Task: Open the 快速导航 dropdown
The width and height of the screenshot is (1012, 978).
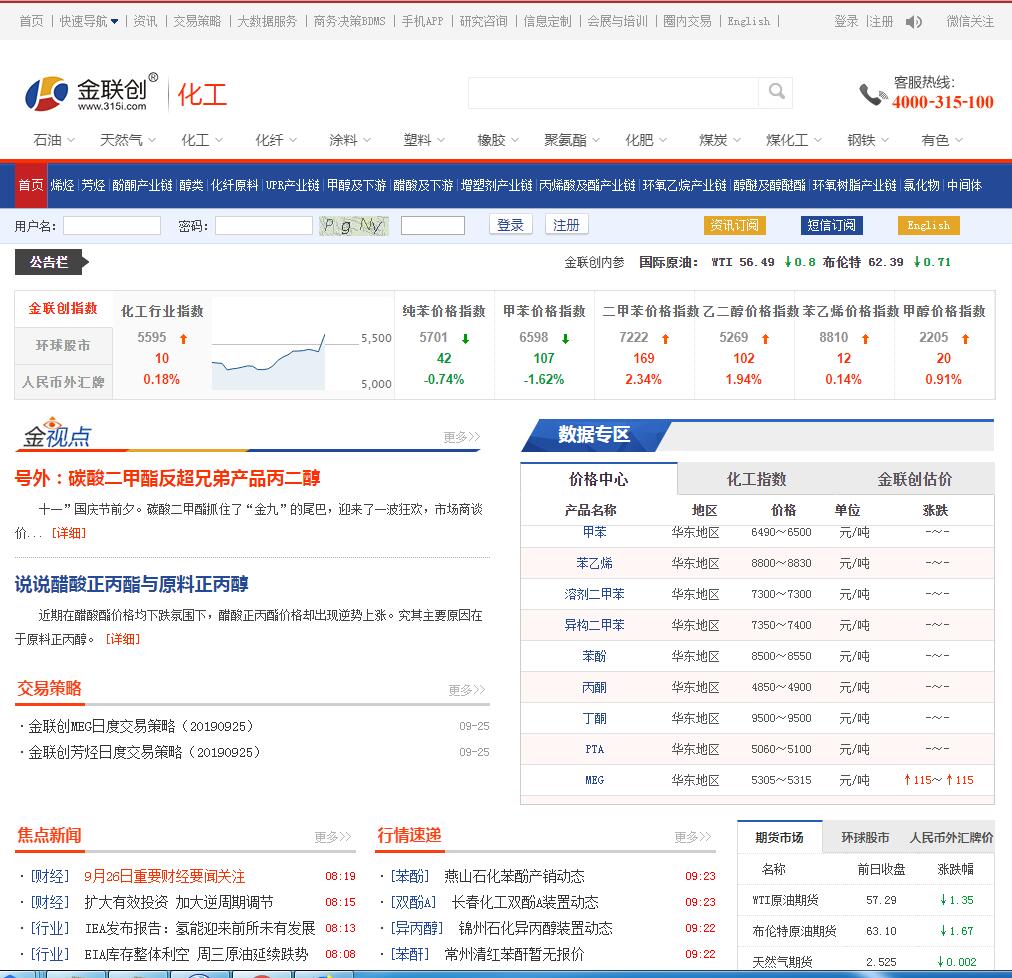Action: click(89, 21)
